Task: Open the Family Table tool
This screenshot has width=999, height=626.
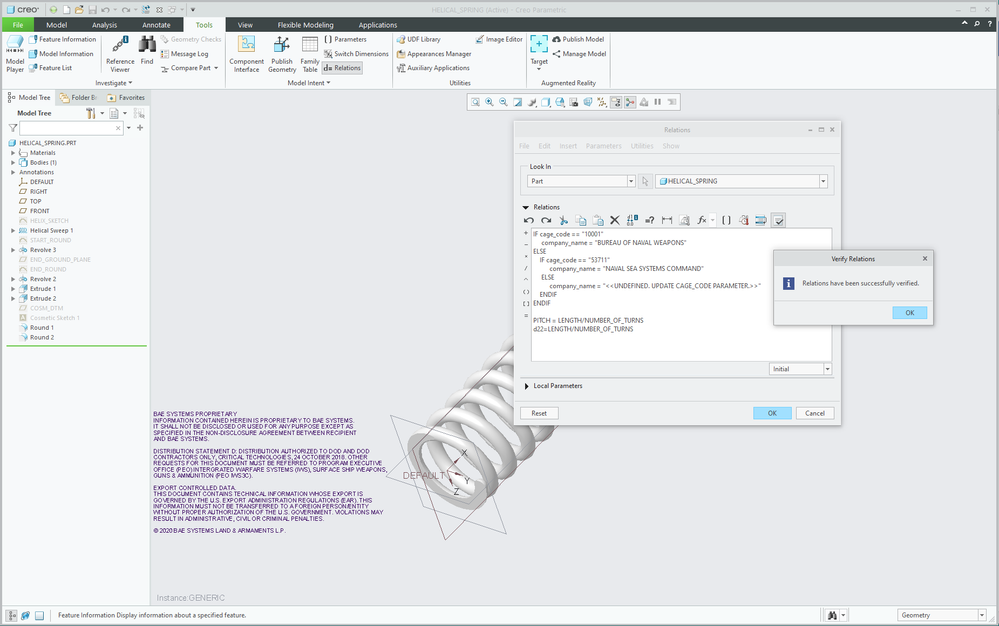Action: tap(310, 54)
